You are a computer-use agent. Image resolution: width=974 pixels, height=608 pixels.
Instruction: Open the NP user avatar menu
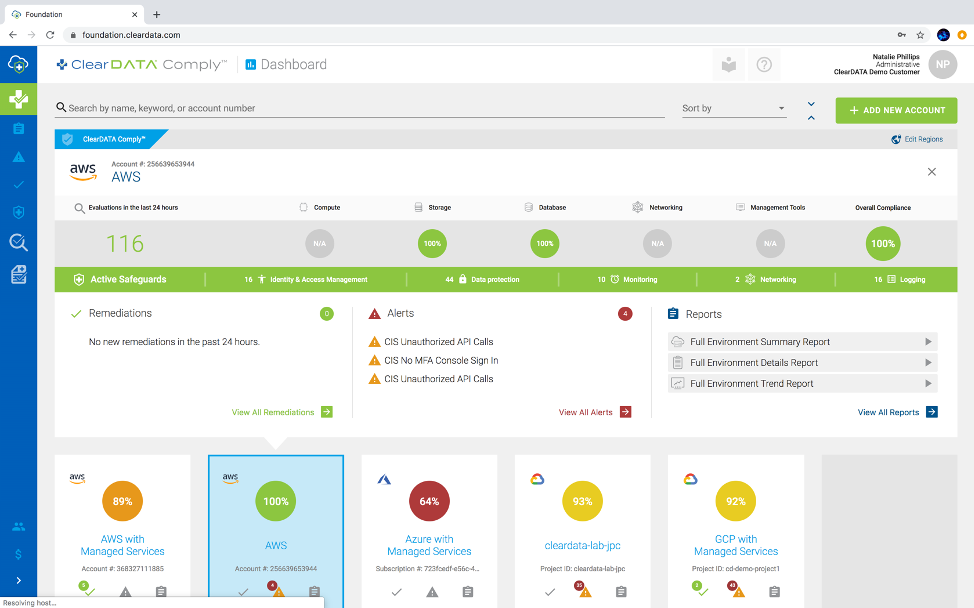click(x=942, y=65)
